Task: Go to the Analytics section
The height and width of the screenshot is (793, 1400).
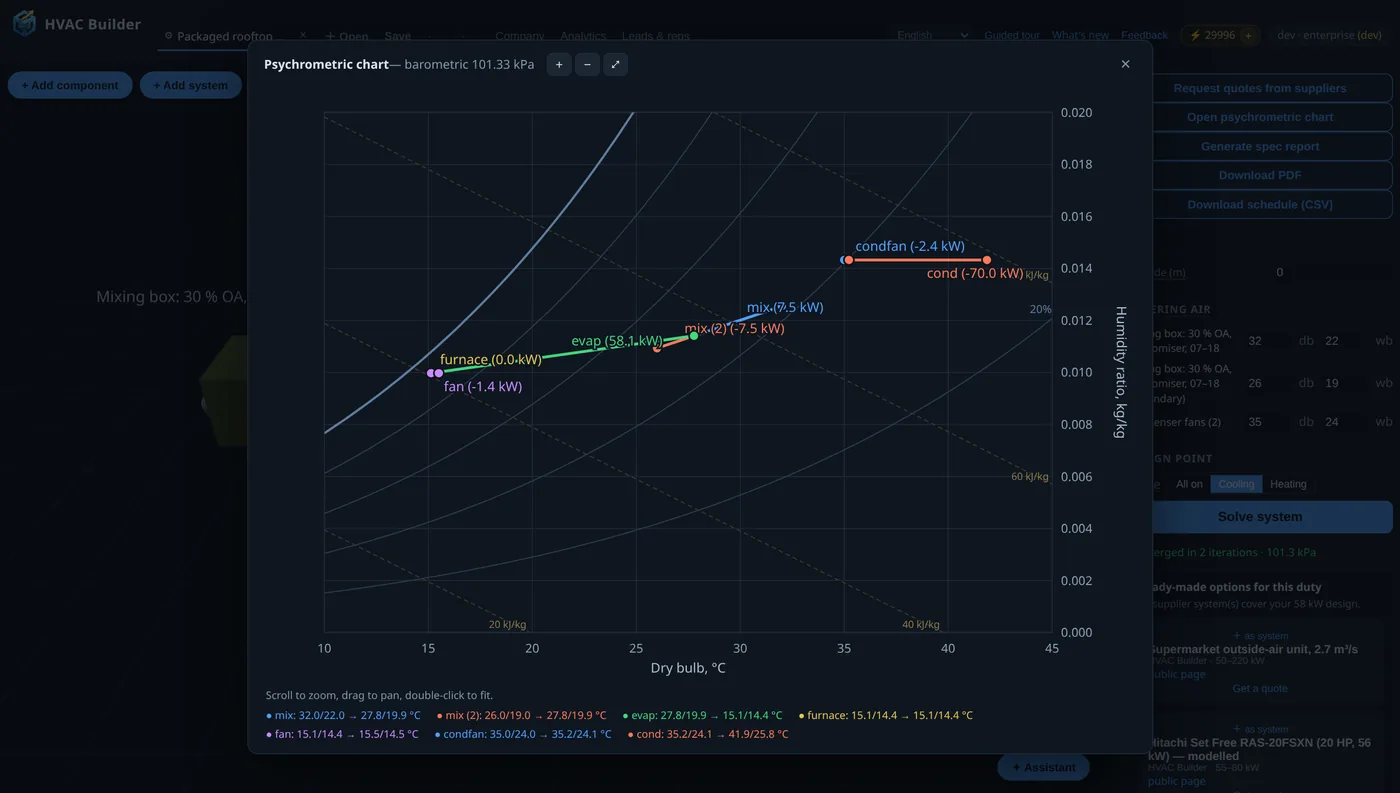Action: click(x=583, y=36)
